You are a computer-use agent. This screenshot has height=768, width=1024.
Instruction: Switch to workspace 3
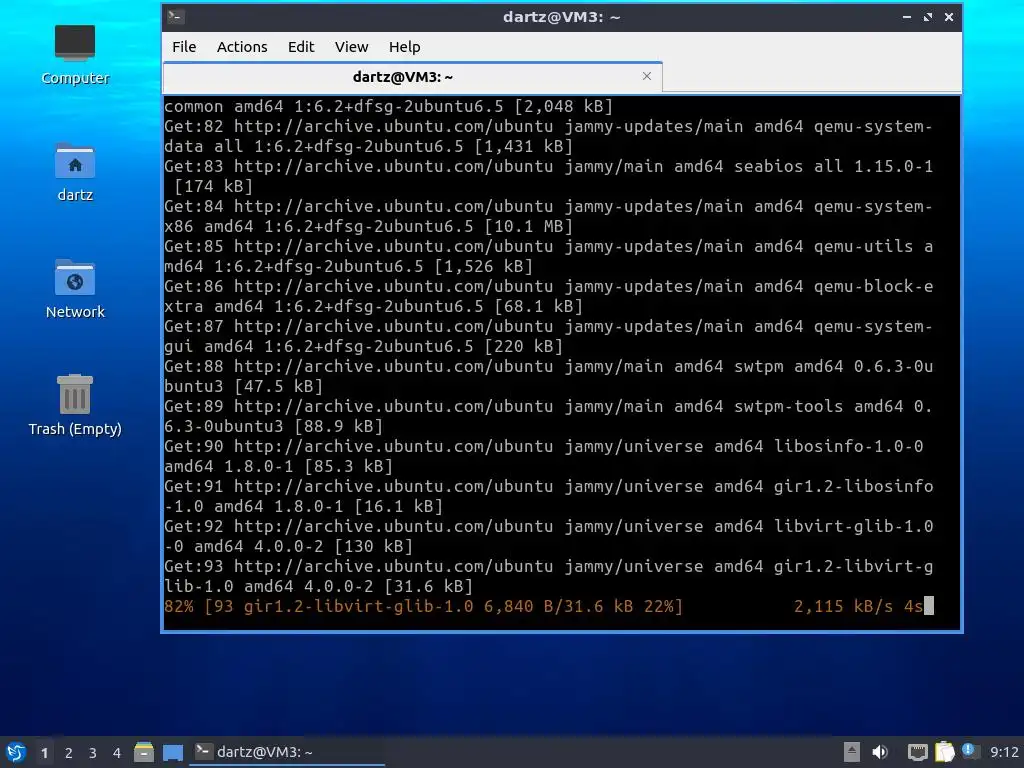pos(93,753)
